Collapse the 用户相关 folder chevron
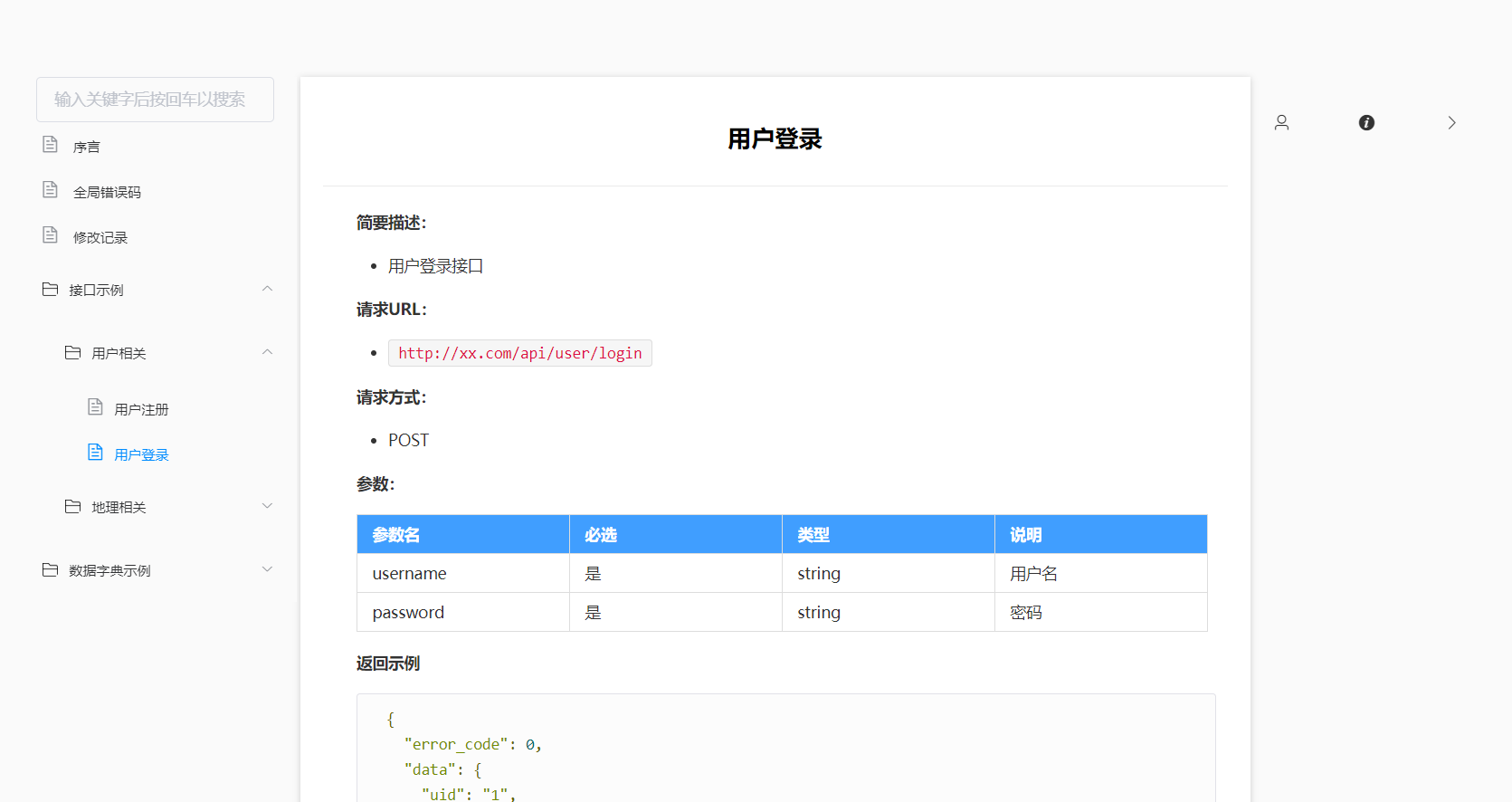Image resolution: width=1512 pixels, height=802 pixels. point(267,352)
